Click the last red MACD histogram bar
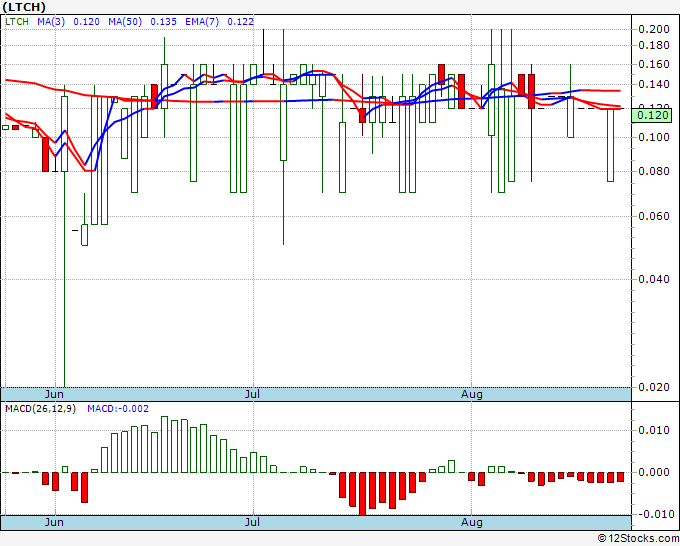The width and height of the screenshot is (680, 546). click(x=620, y=477)
